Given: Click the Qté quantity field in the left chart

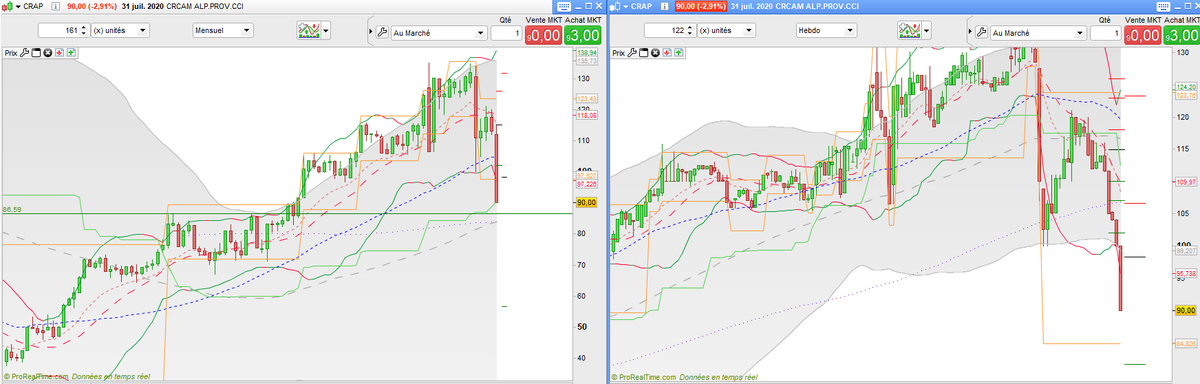Looking at the screenshot, I should 507,33.
